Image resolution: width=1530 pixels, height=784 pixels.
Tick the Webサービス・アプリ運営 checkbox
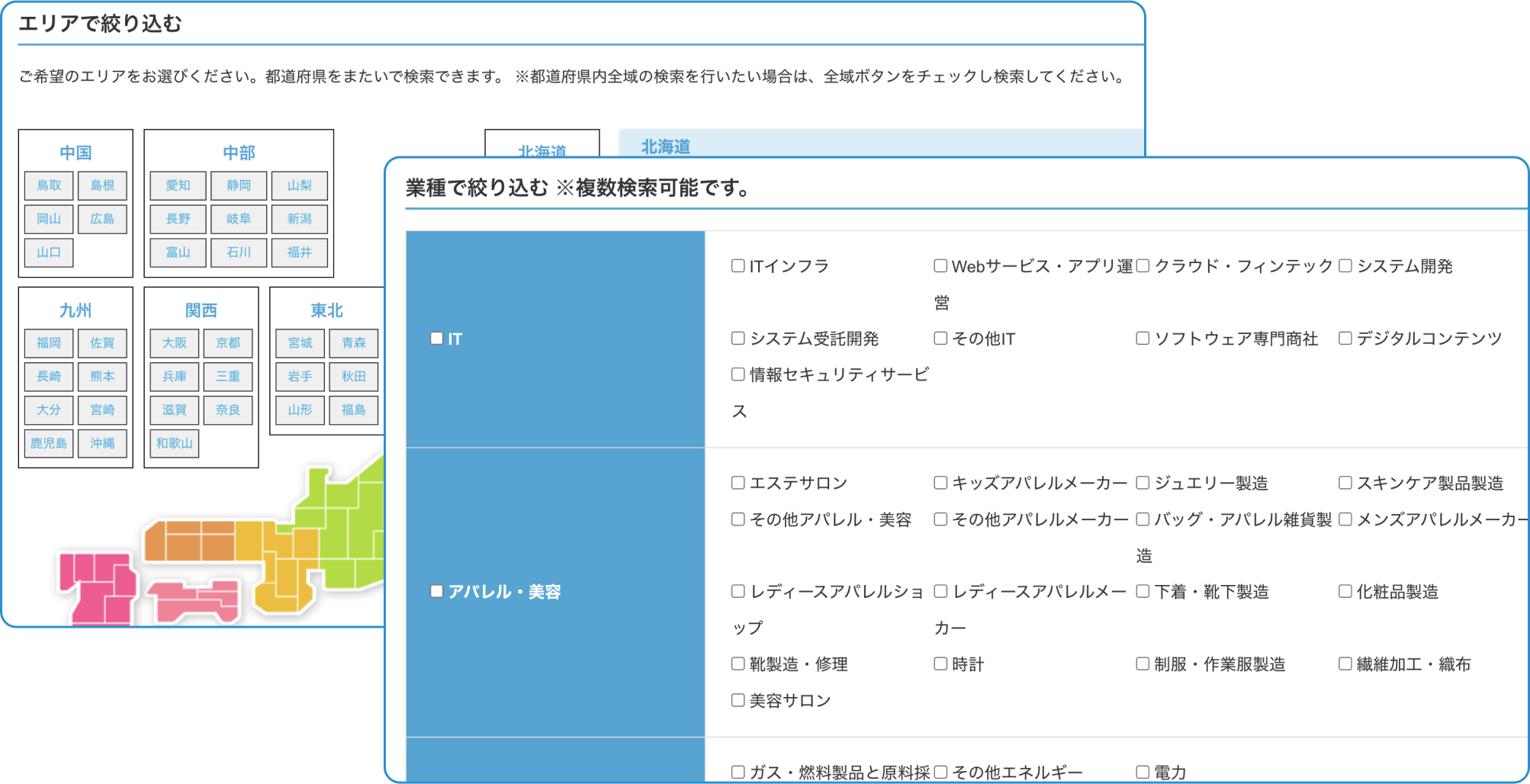pos(940,265)
